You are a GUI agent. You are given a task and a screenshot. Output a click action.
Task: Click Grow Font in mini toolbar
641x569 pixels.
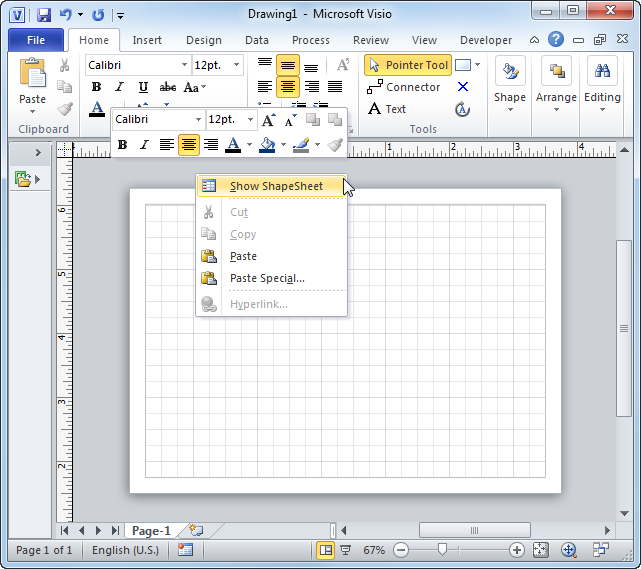(x=268, y=120)
